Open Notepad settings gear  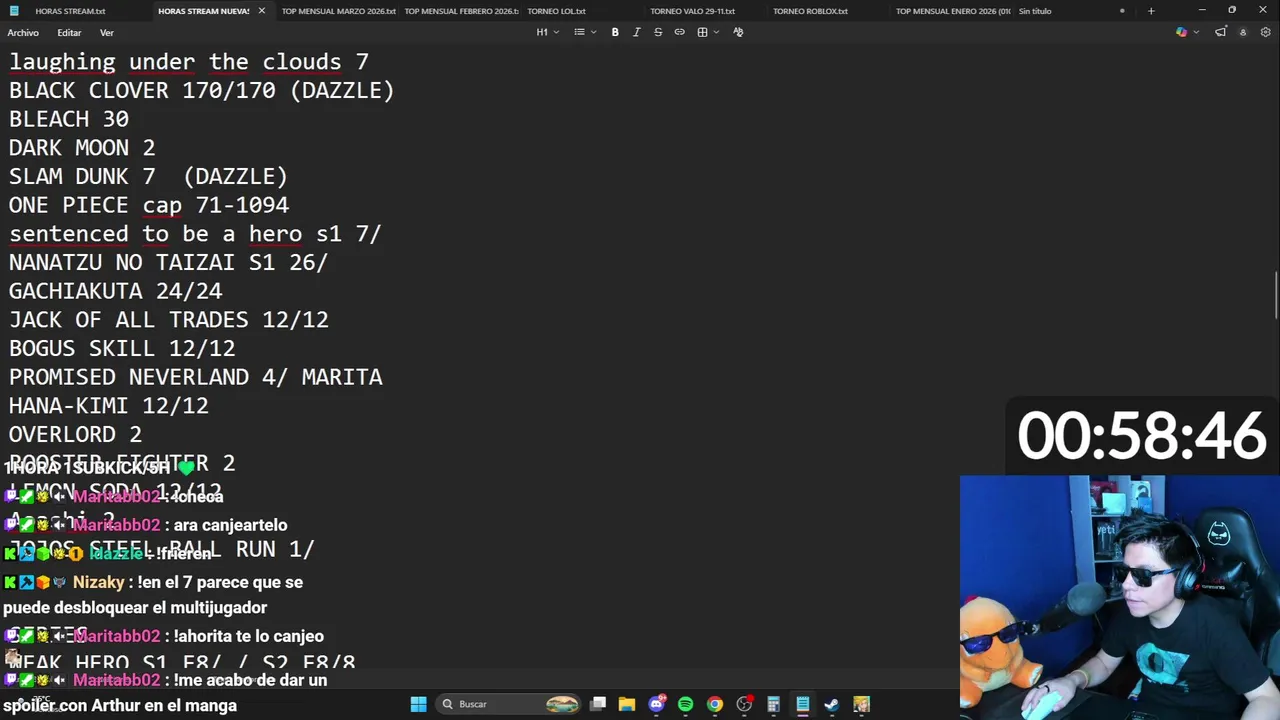coord(1265,32)
